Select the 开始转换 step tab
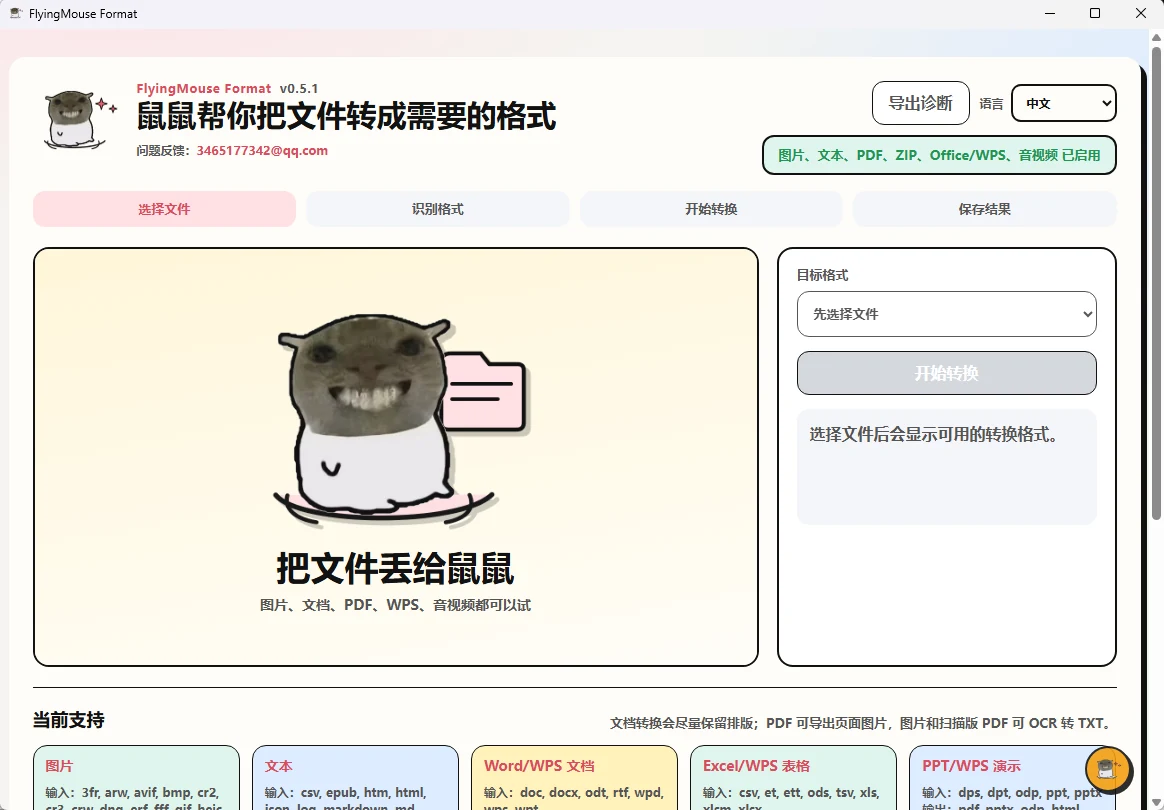The height and width of the screenshot is (810, 1164). (711, 209)
